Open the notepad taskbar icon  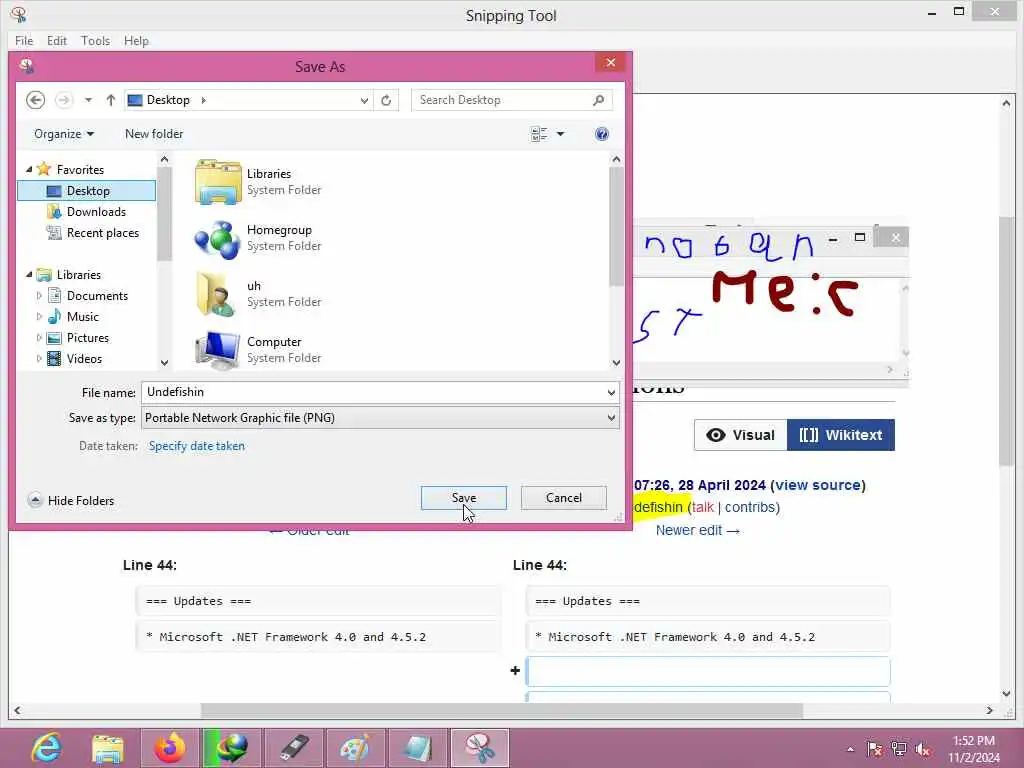(x=417, y=748)
